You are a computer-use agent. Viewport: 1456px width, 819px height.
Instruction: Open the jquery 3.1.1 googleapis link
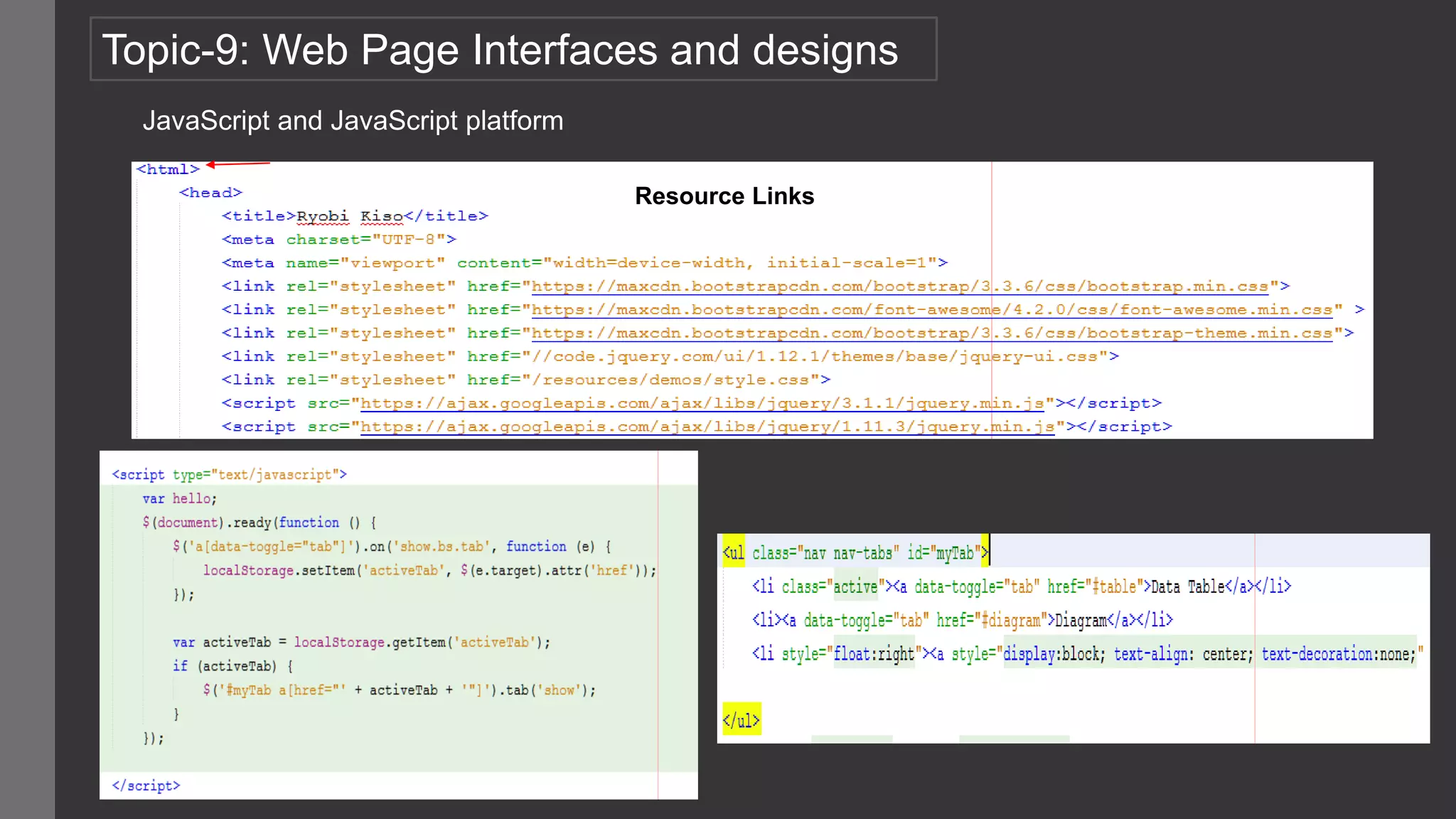(702, 404)
